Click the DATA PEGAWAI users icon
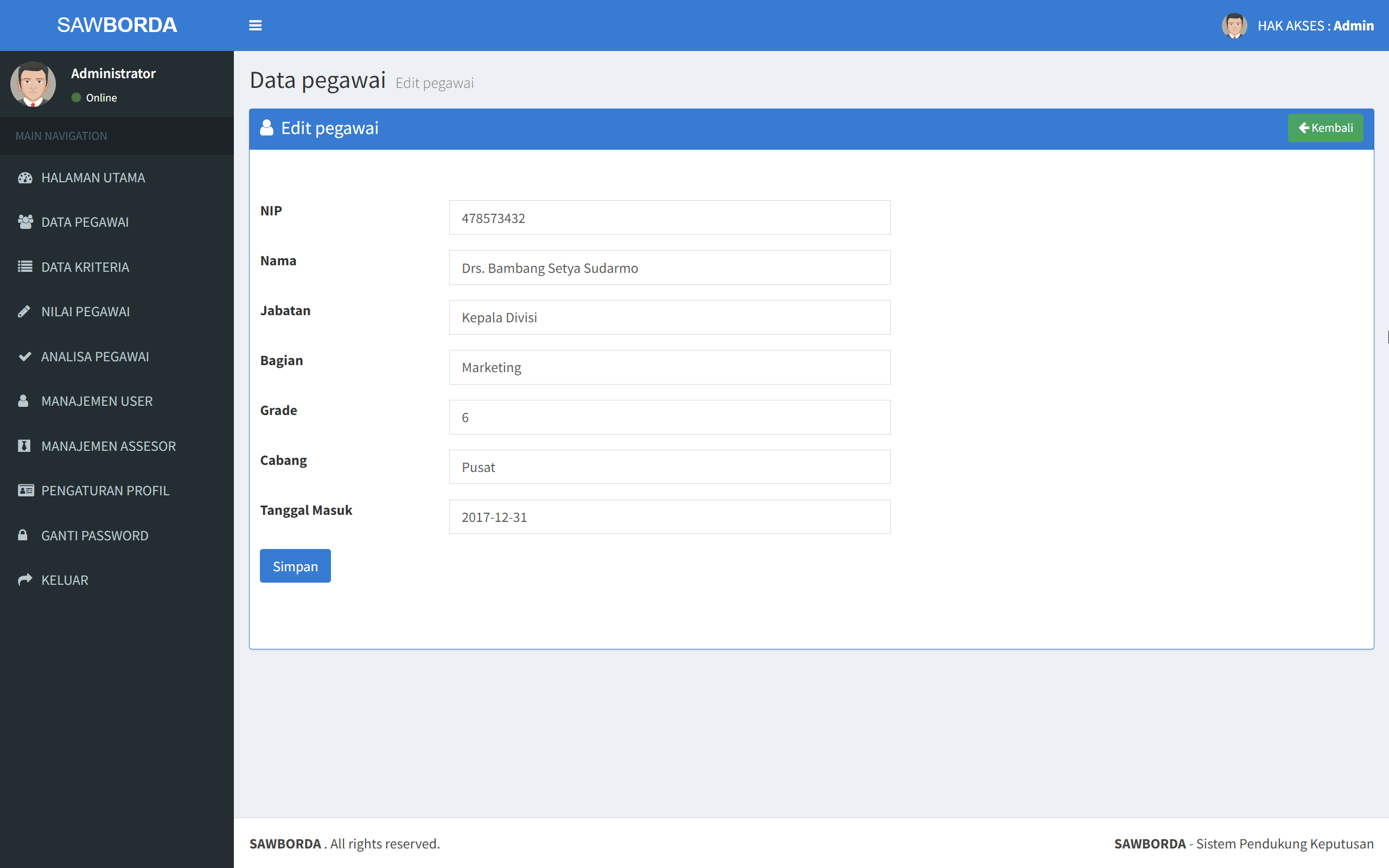 point(26,222)
